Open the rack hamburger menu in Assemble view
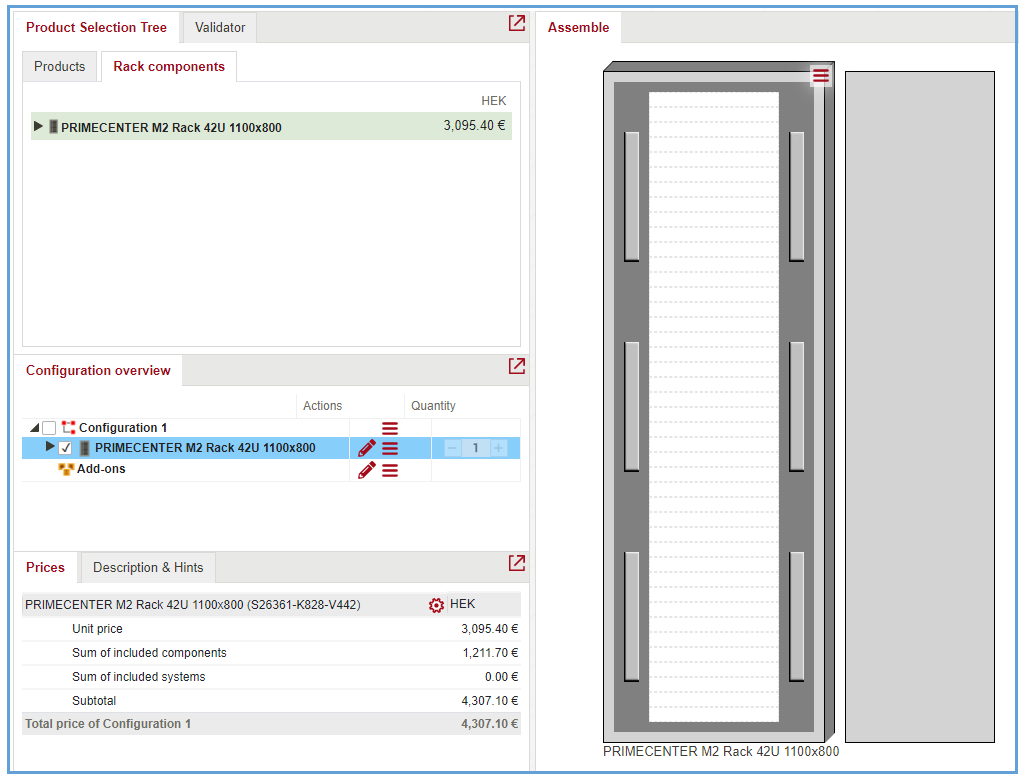The width and height of the screenshot is (1026, 780). pyautogui.click(x=821, y=76)
